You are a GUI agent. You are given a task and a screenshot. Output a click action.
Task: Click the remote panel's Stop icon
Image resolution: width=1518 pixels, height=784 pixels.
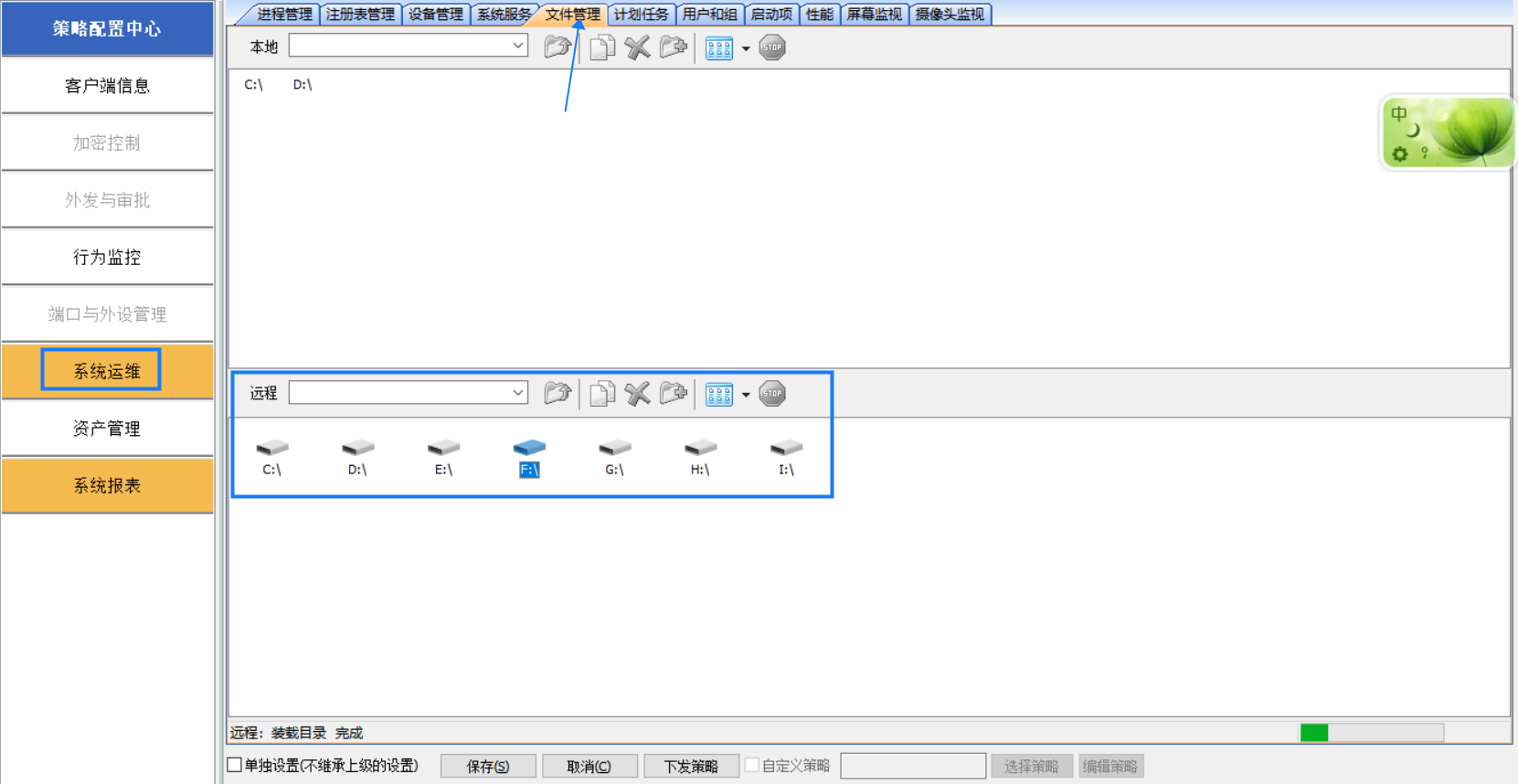(772, 394)
